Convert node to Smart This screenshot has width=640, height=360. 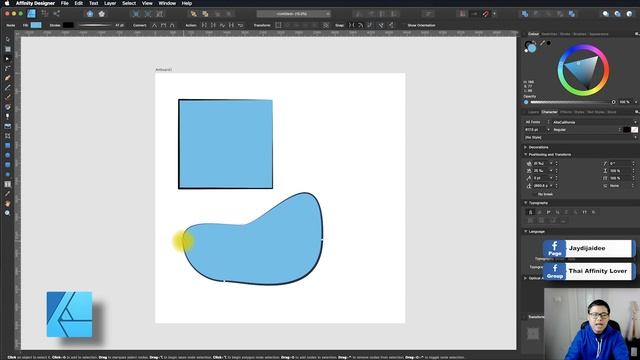(x=172, y=25)
